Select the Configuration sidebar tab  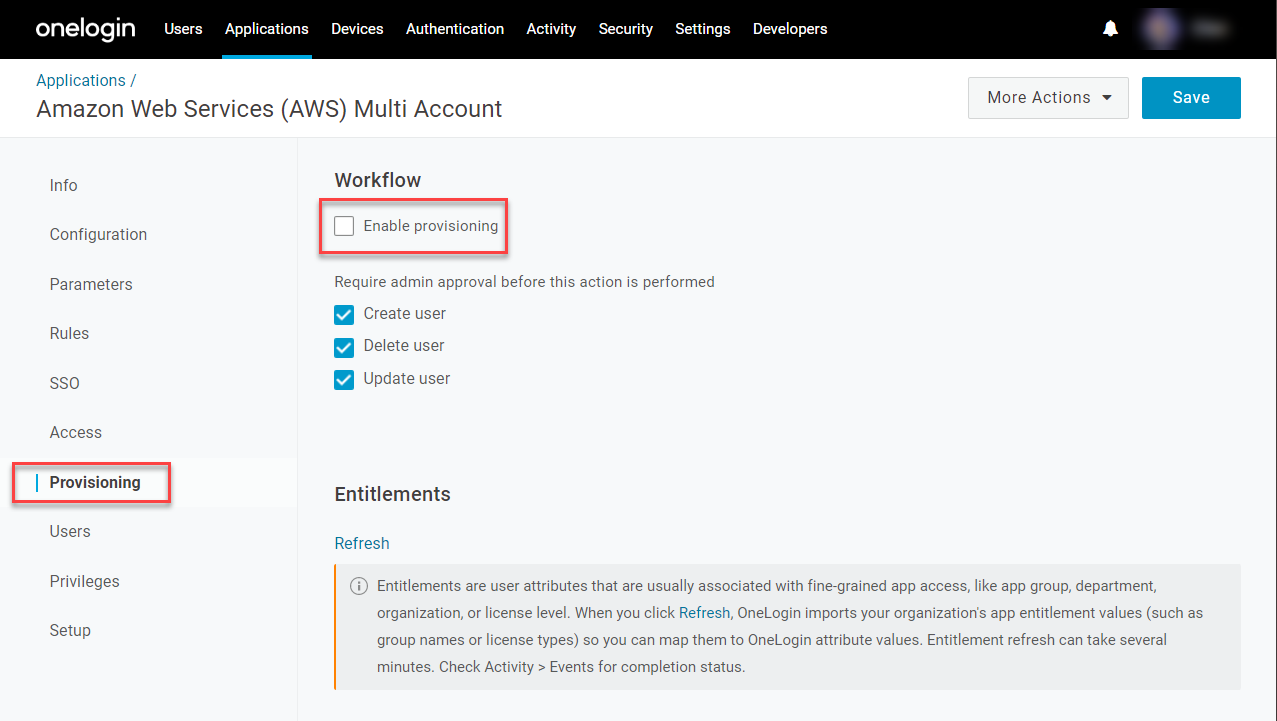point(98,234)
